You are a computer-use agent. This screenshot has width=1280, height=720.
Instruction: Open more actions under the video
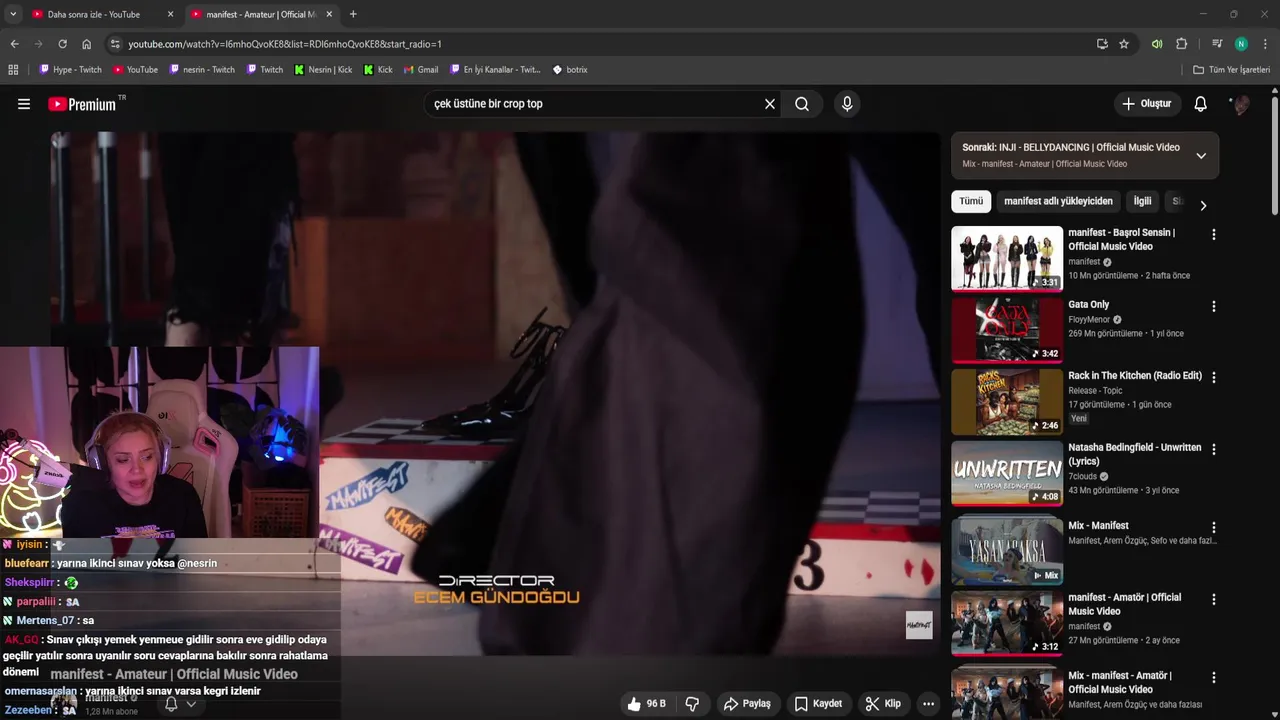(928, 704)
